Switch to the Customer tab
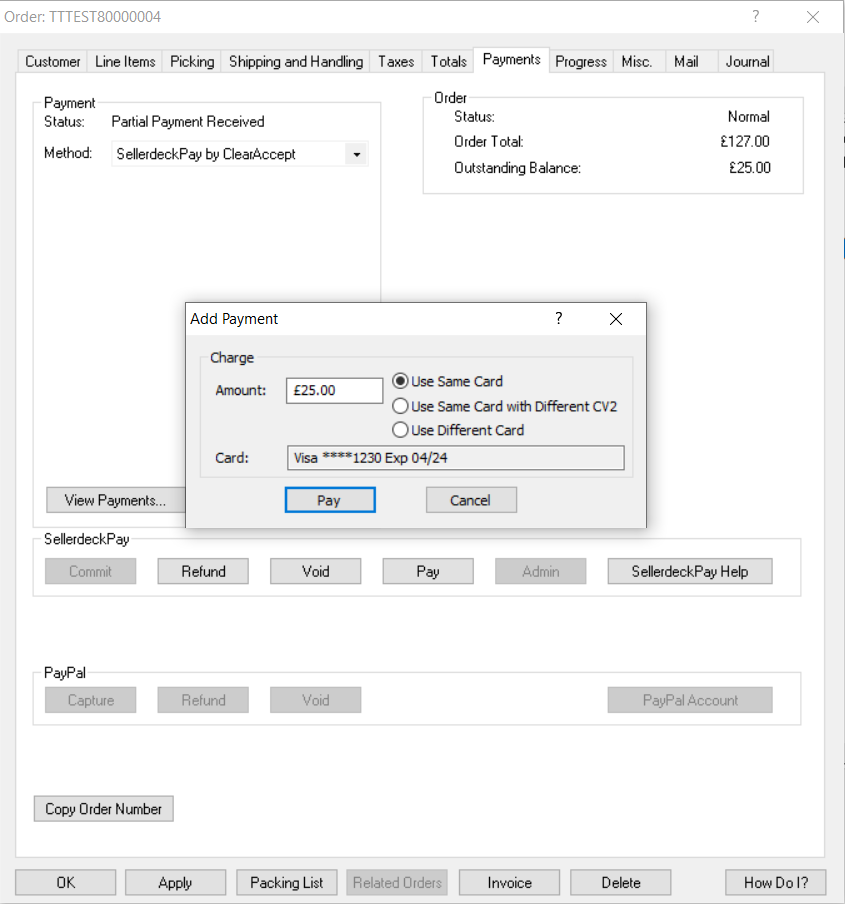The width and height of the screenshot is (845, 904). [53, 61]
